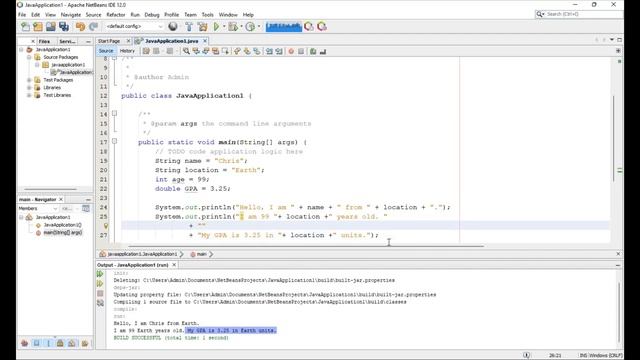The image size is (640, 360).
Task: Click the red Start Macro Recording icon
Action: tap(291, 51)
